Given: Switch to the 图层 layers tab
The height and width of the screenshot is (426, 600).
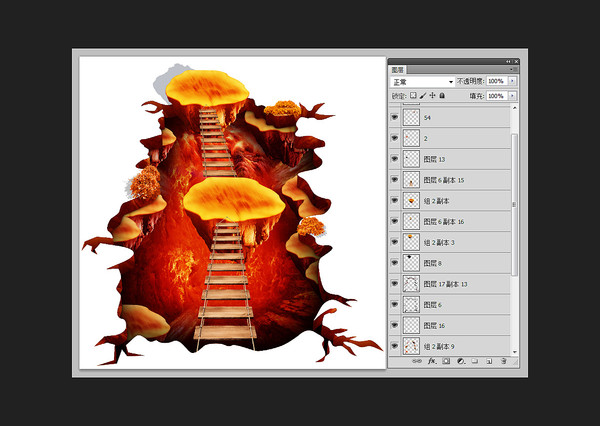Looking at the screenshot, I should click(x=398, y=70).
